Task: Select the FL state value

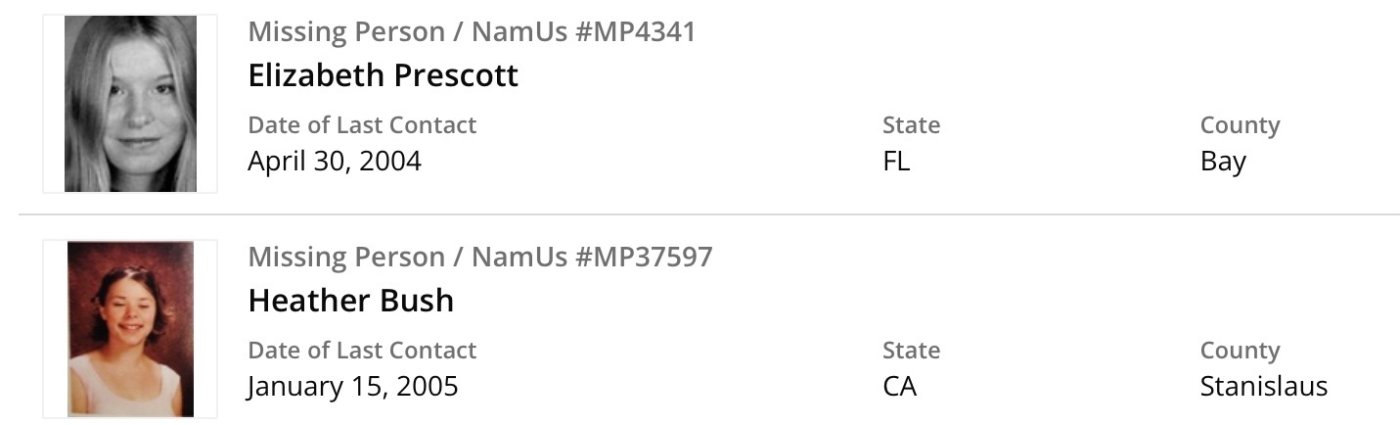Action: click(x=896, y=161)
